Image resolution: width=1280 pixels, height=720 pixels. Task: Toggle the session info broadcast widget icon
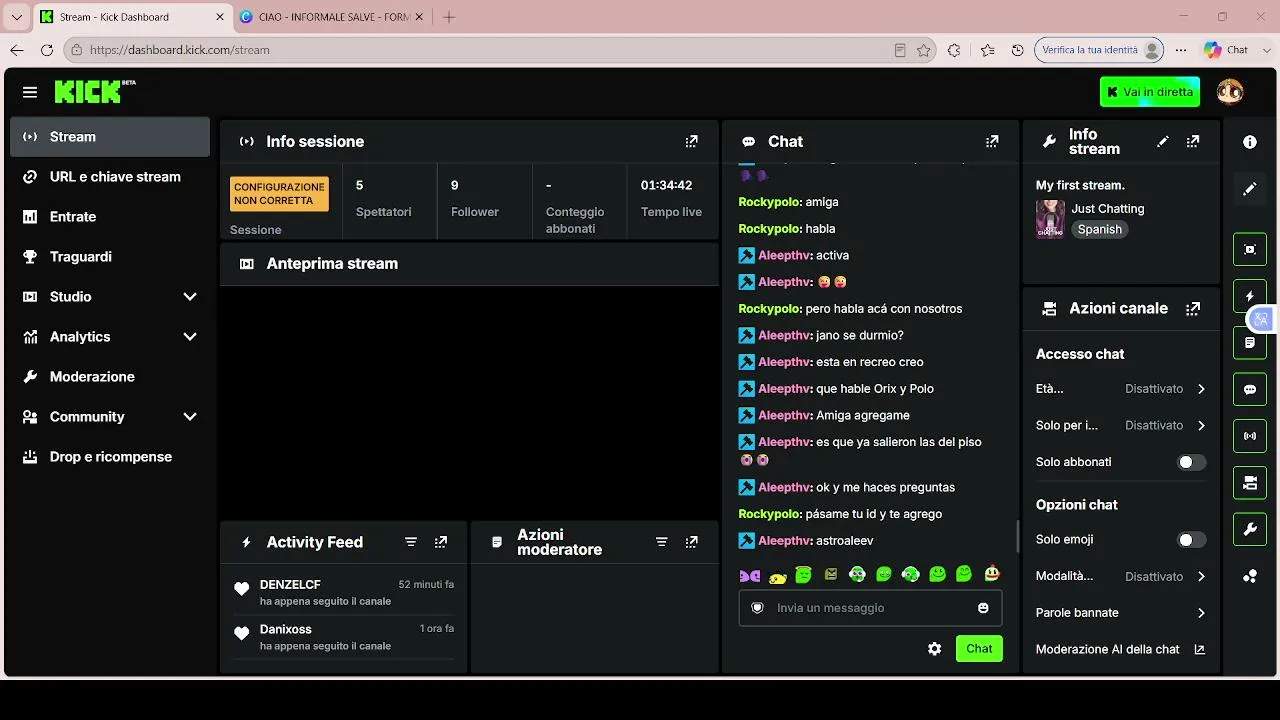coord(1250,436)
